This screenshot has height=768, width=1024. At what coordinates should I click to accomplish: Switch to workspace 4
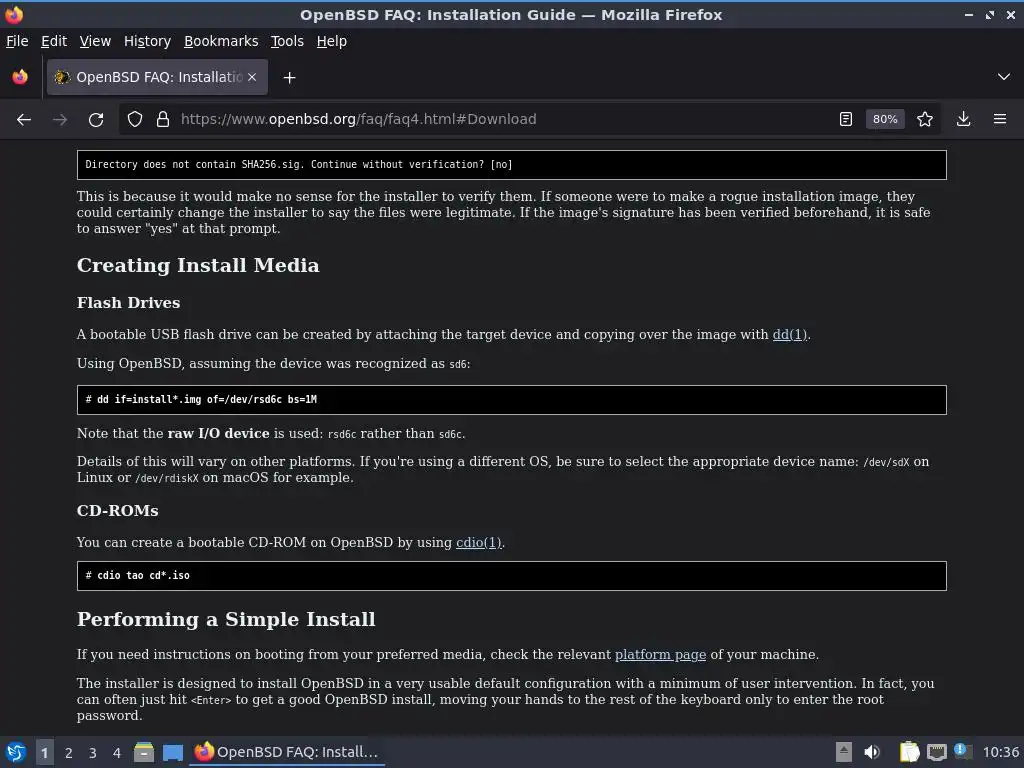(117, 753)
